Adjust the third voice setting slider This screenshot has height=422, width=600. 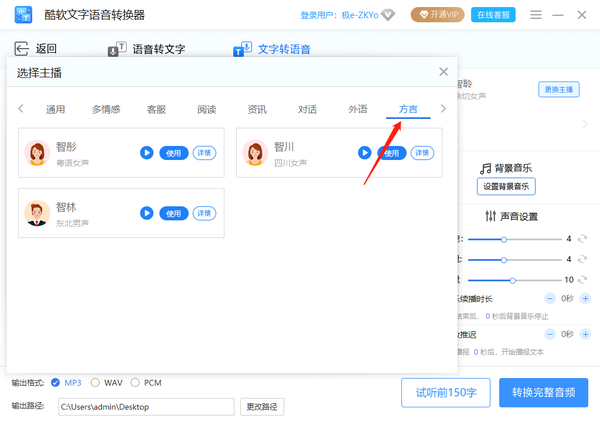[x=513, y=280]
